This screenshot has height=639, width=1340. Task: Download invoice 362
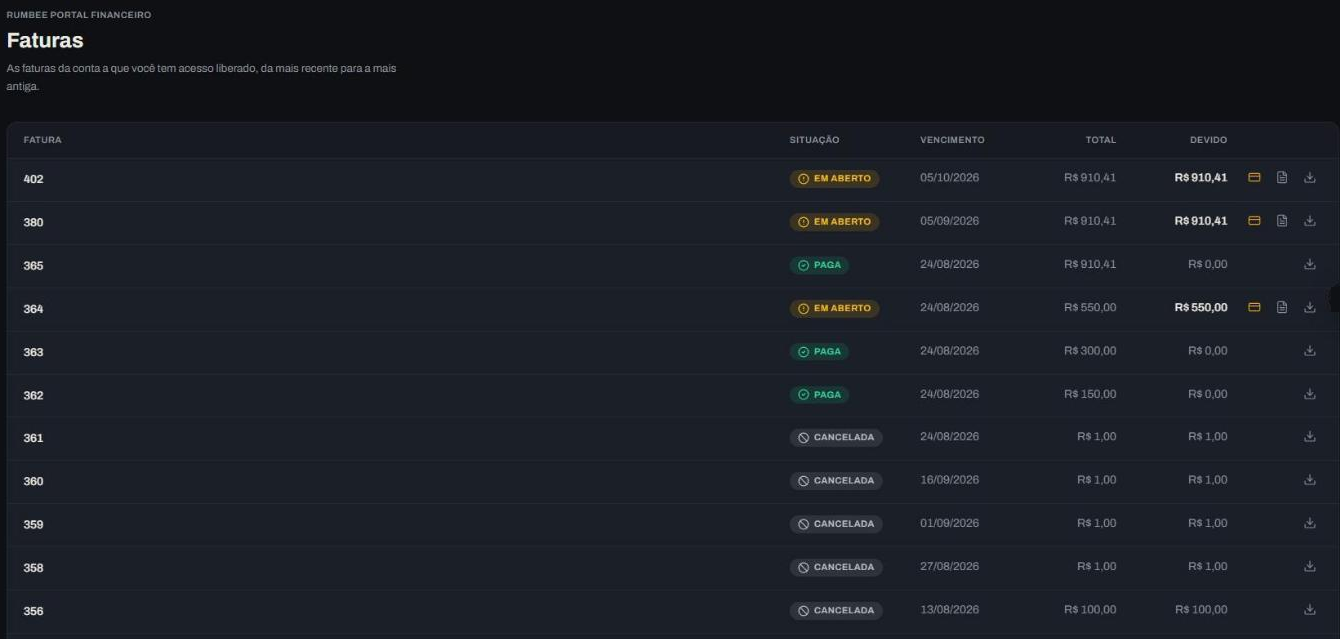(x=1310, y=394)
